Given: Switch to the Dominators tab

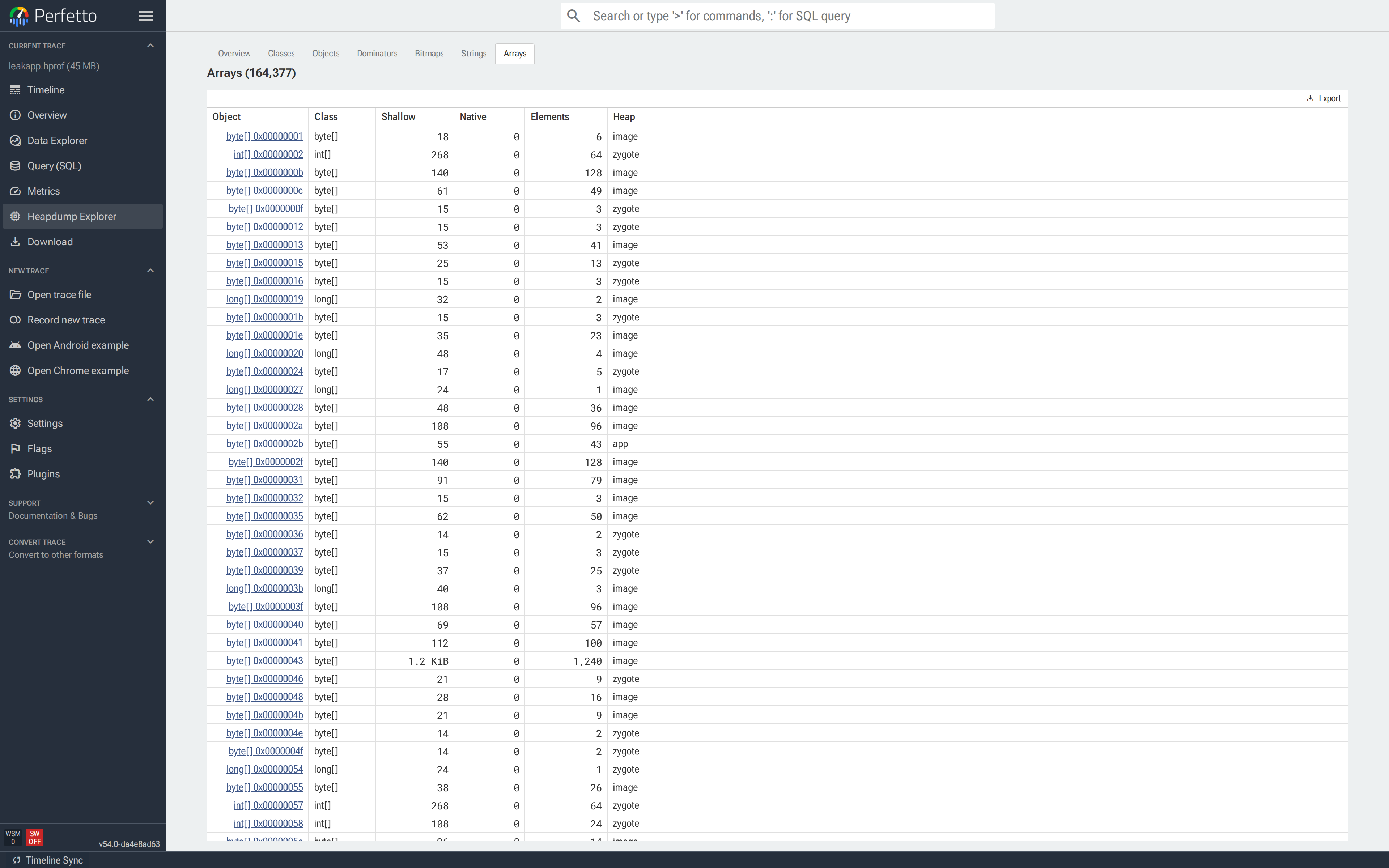Looking at the screenshot, I should click(377, 54).
